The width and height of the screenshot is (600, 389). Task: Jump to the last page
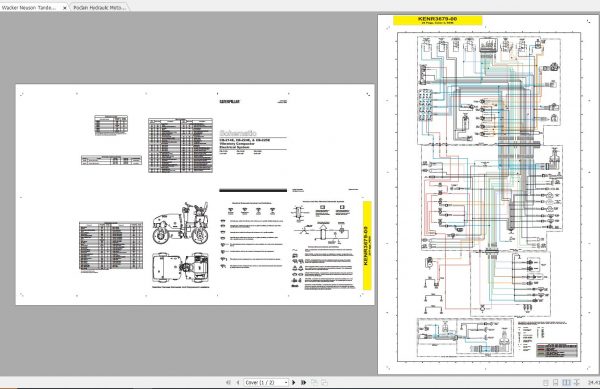[304, 382]
